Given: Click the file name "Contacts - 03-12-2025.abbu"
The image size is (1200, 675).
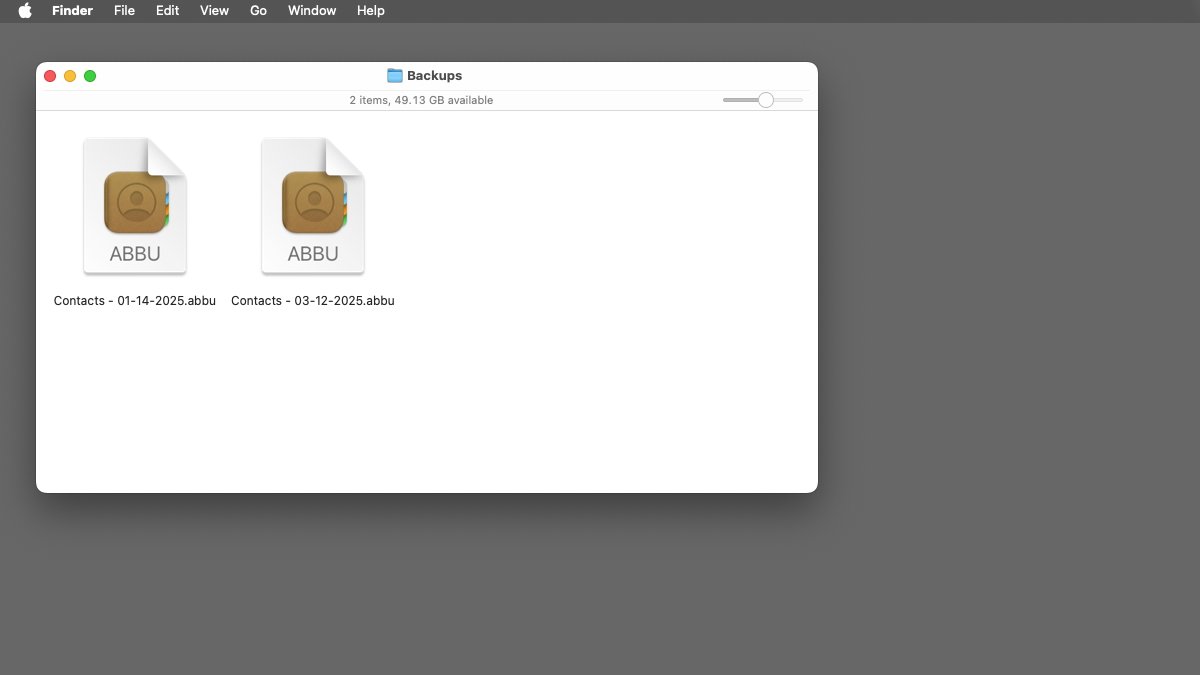Looking at the screenshot, I should (313, 301).
